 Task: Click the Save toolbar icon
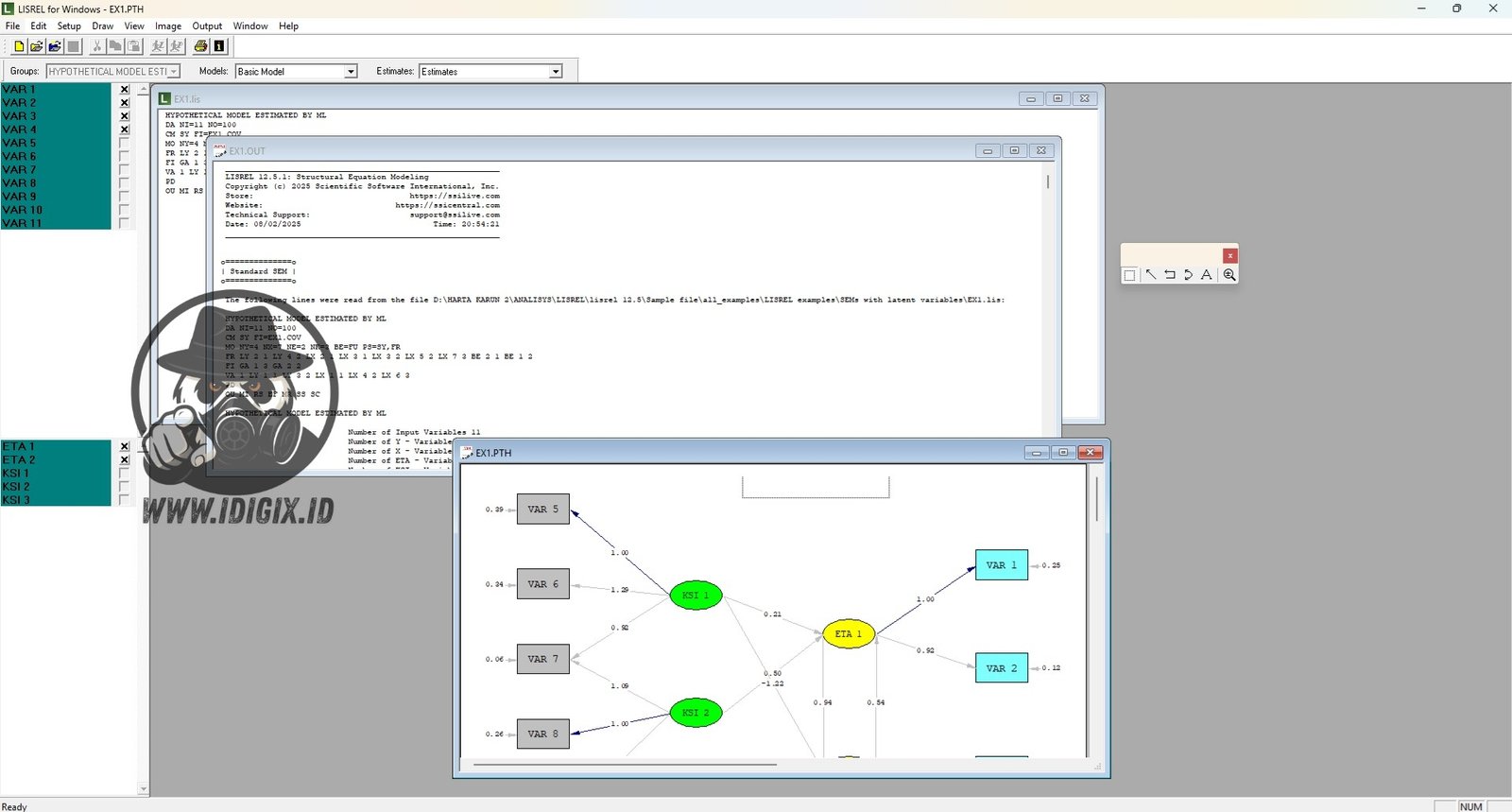point(74,46)
